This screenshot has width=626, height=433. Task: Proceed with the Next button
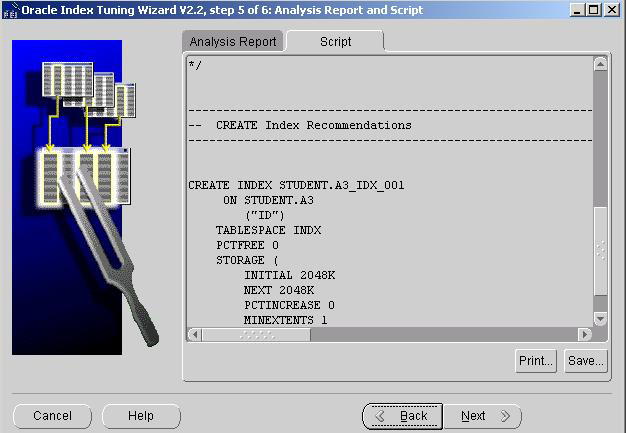pos(483,416)
